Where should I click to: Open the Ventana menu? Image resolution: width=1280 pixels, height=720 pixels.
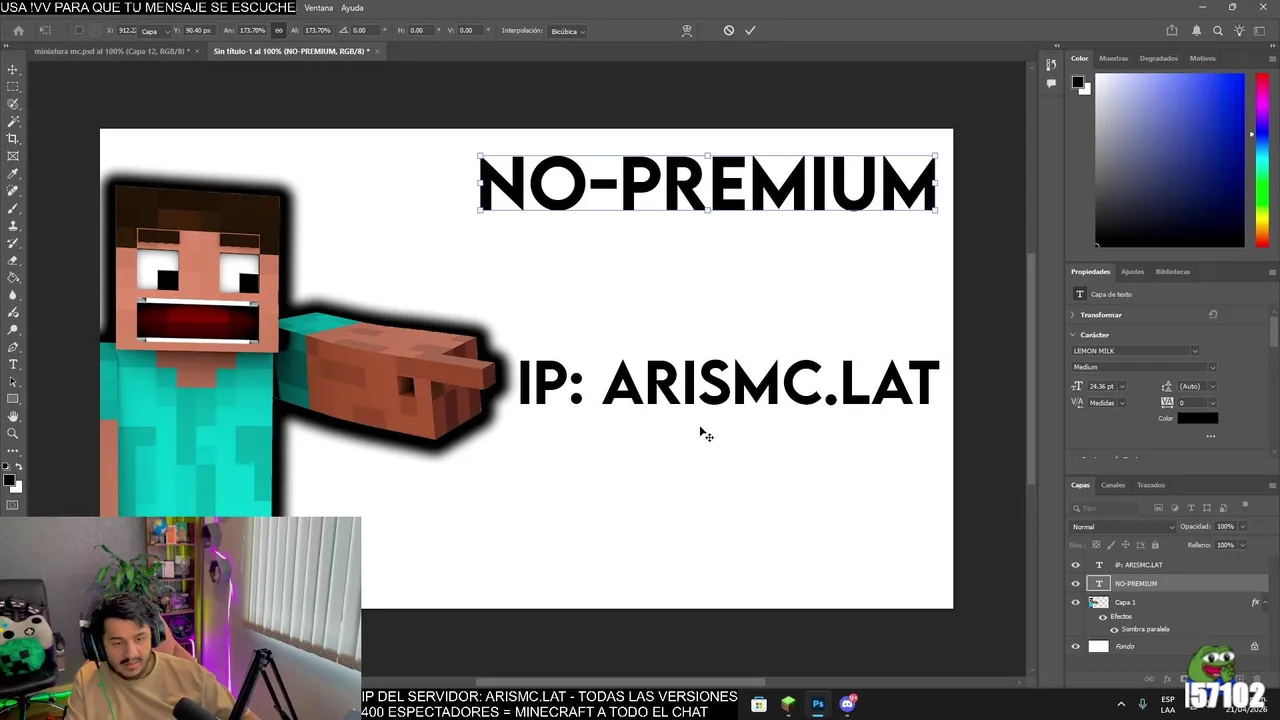319,8
